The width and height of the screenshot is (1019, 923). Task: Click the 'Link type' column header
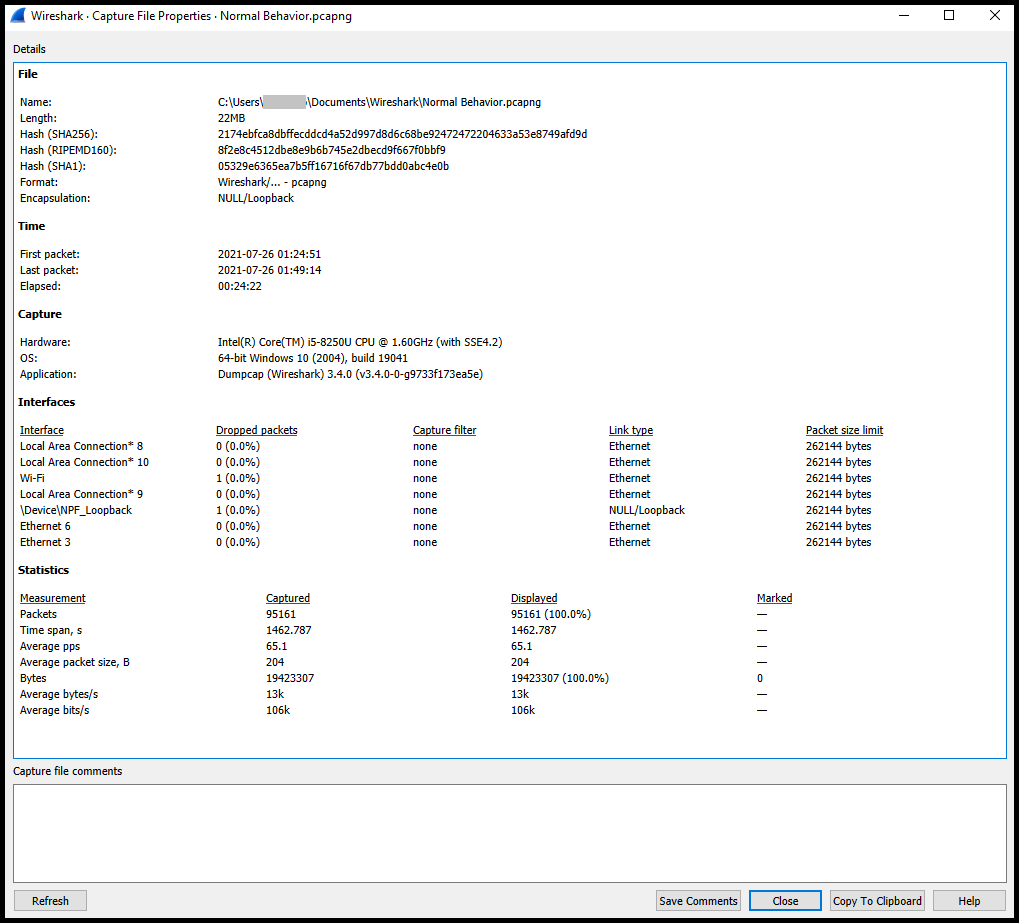click(x=630, y=430)
